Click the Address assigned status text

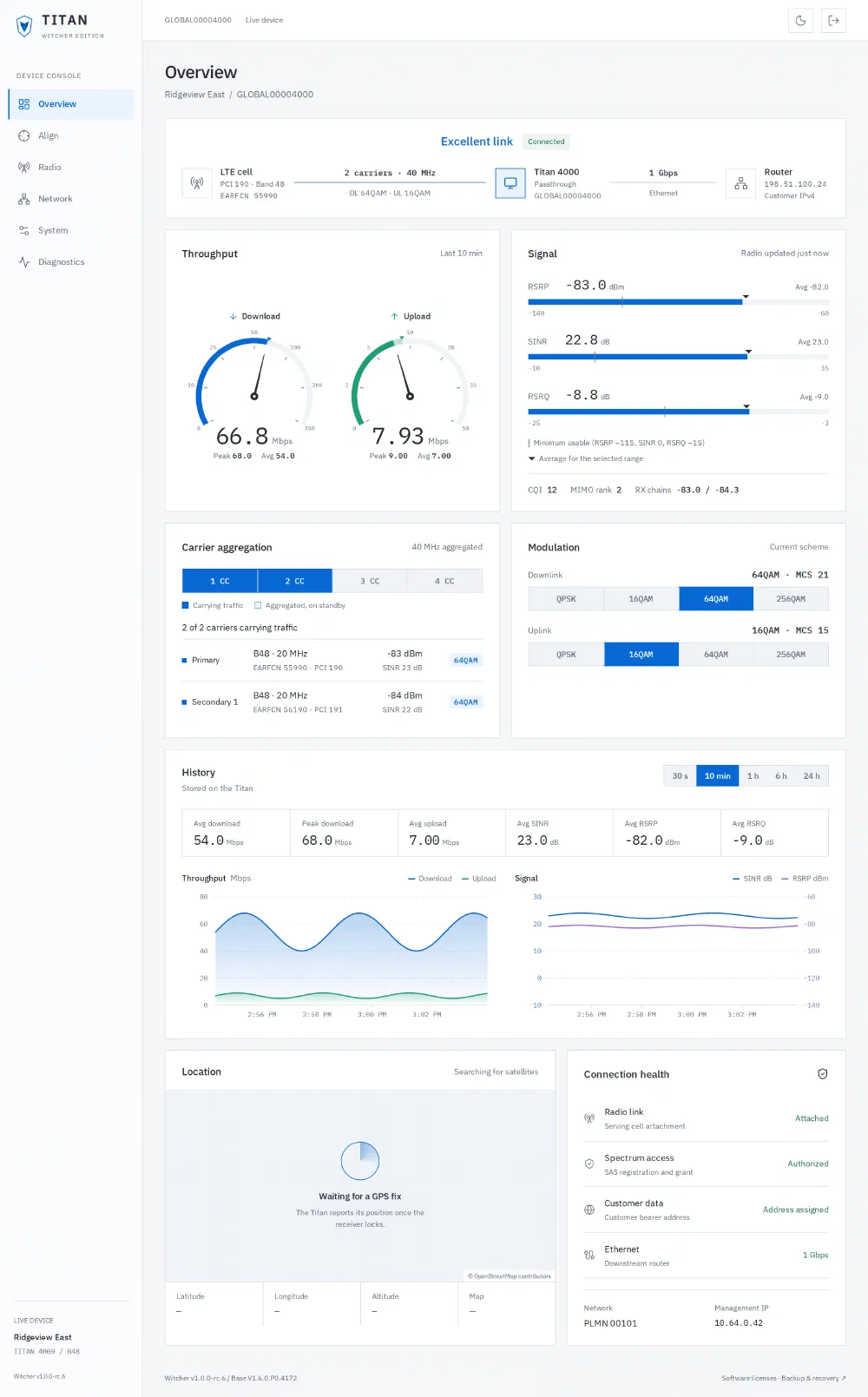pos(796,1209)
